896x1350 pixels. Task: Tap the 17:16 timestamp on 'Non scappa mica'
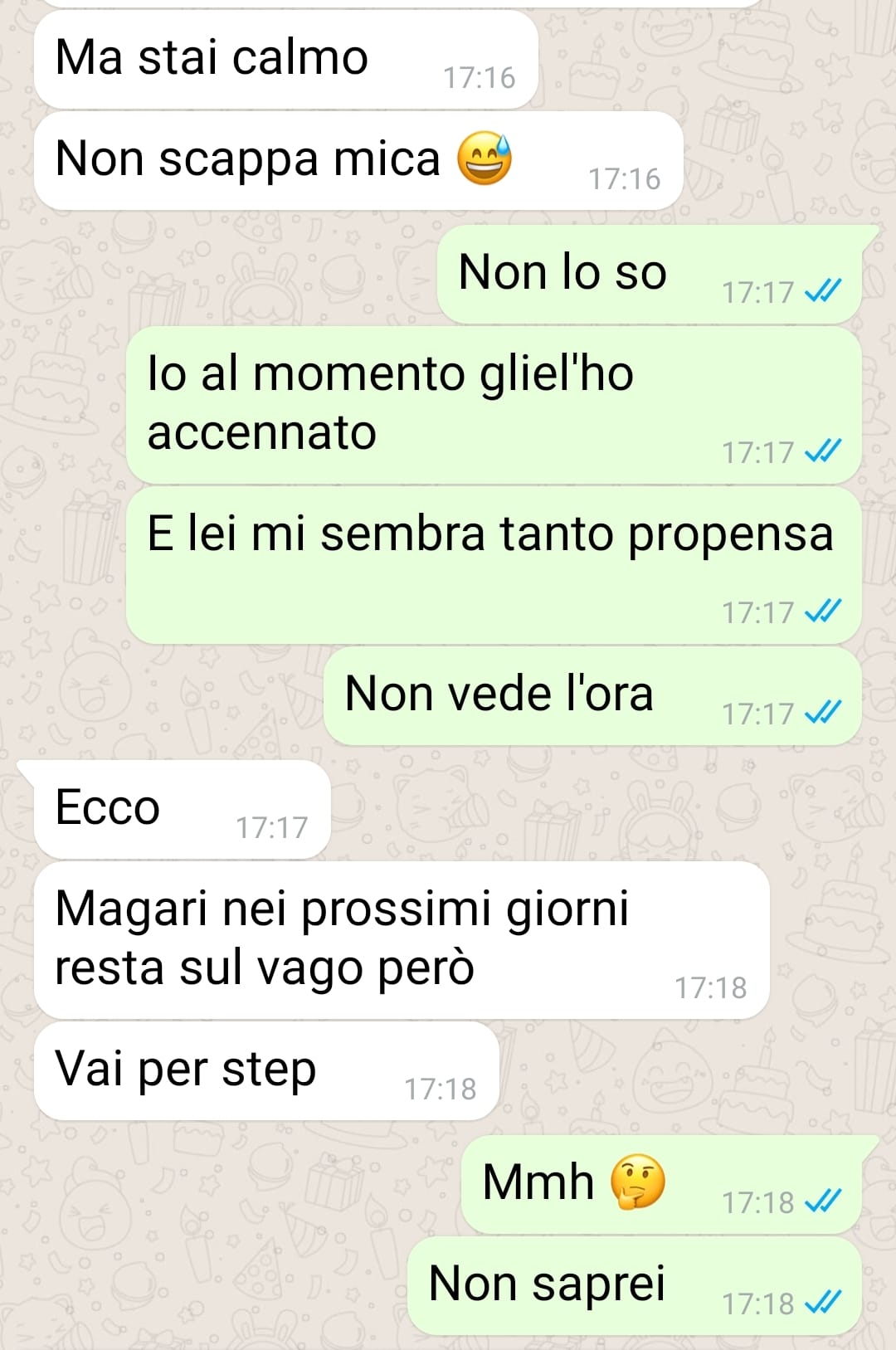click(624, 179)
